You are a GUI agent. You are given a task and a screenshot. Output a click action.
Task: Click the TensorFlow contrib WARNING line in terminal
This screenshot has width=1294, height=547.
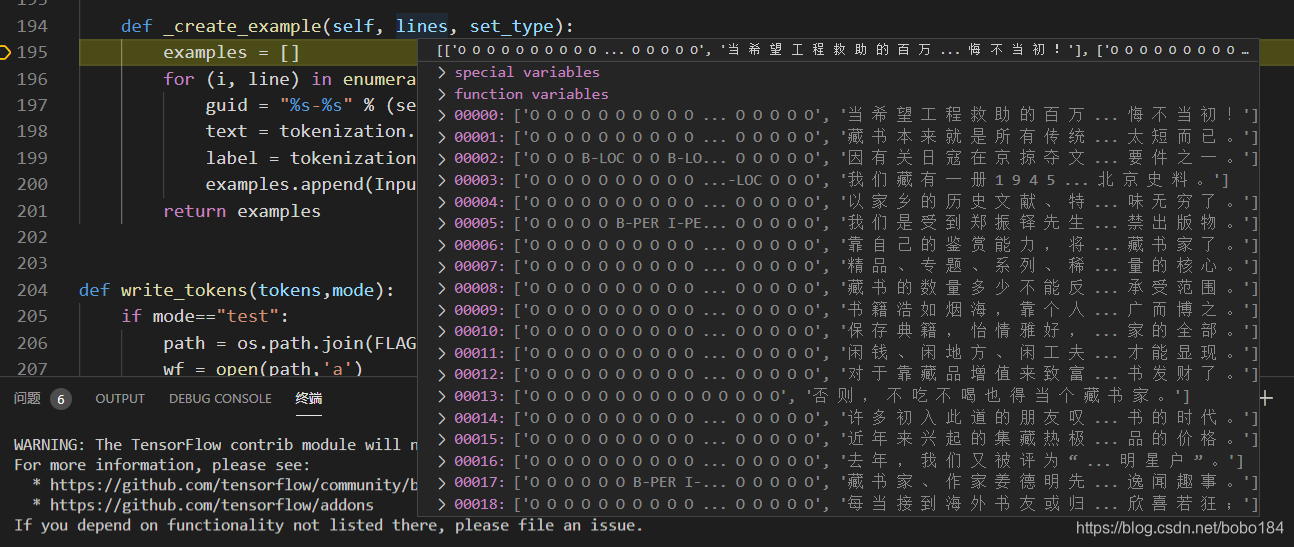tap(215, 445)
